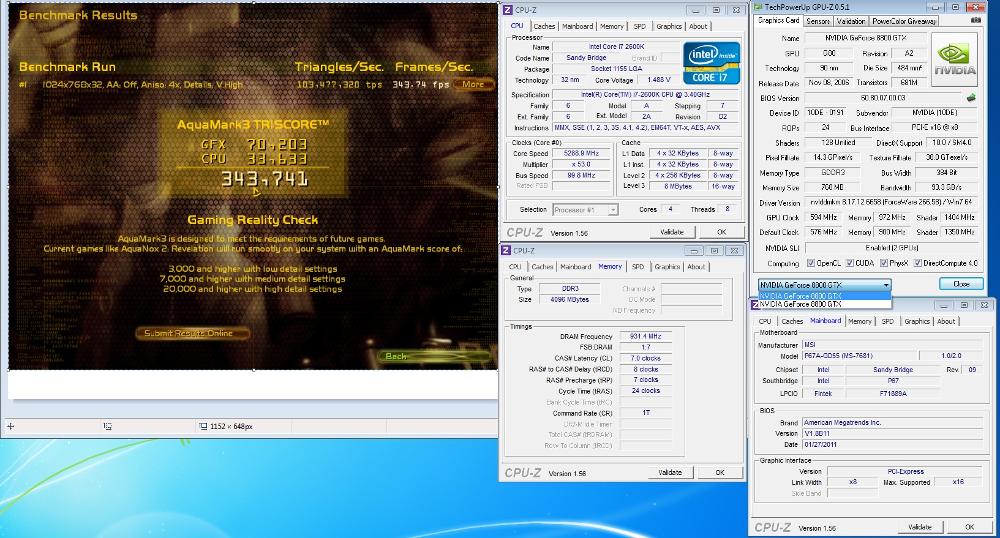Open the Processor #1 selection dropdown in CPU-Z

pos(585,210)
